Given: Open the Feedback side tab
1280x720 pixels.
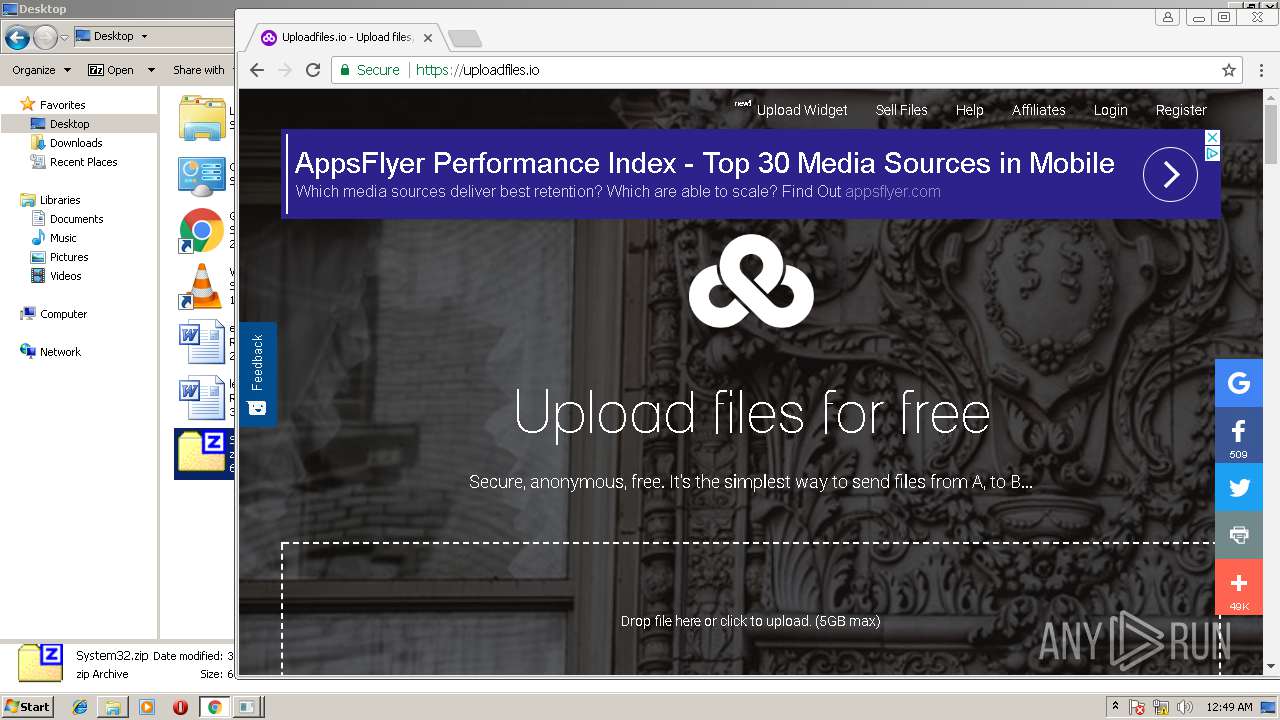Looking at the screenshot, I should [x=257, y=375].
